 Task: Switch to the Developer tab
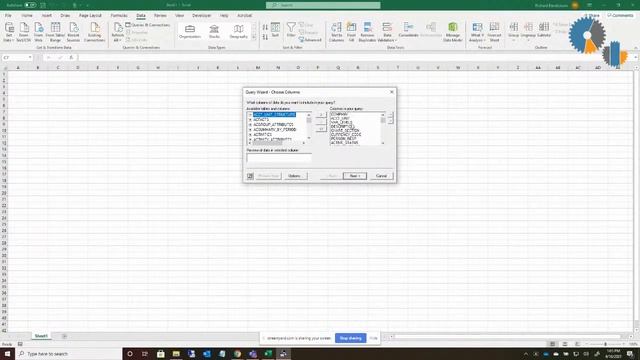pyautogui.click(x=202, y=16)
